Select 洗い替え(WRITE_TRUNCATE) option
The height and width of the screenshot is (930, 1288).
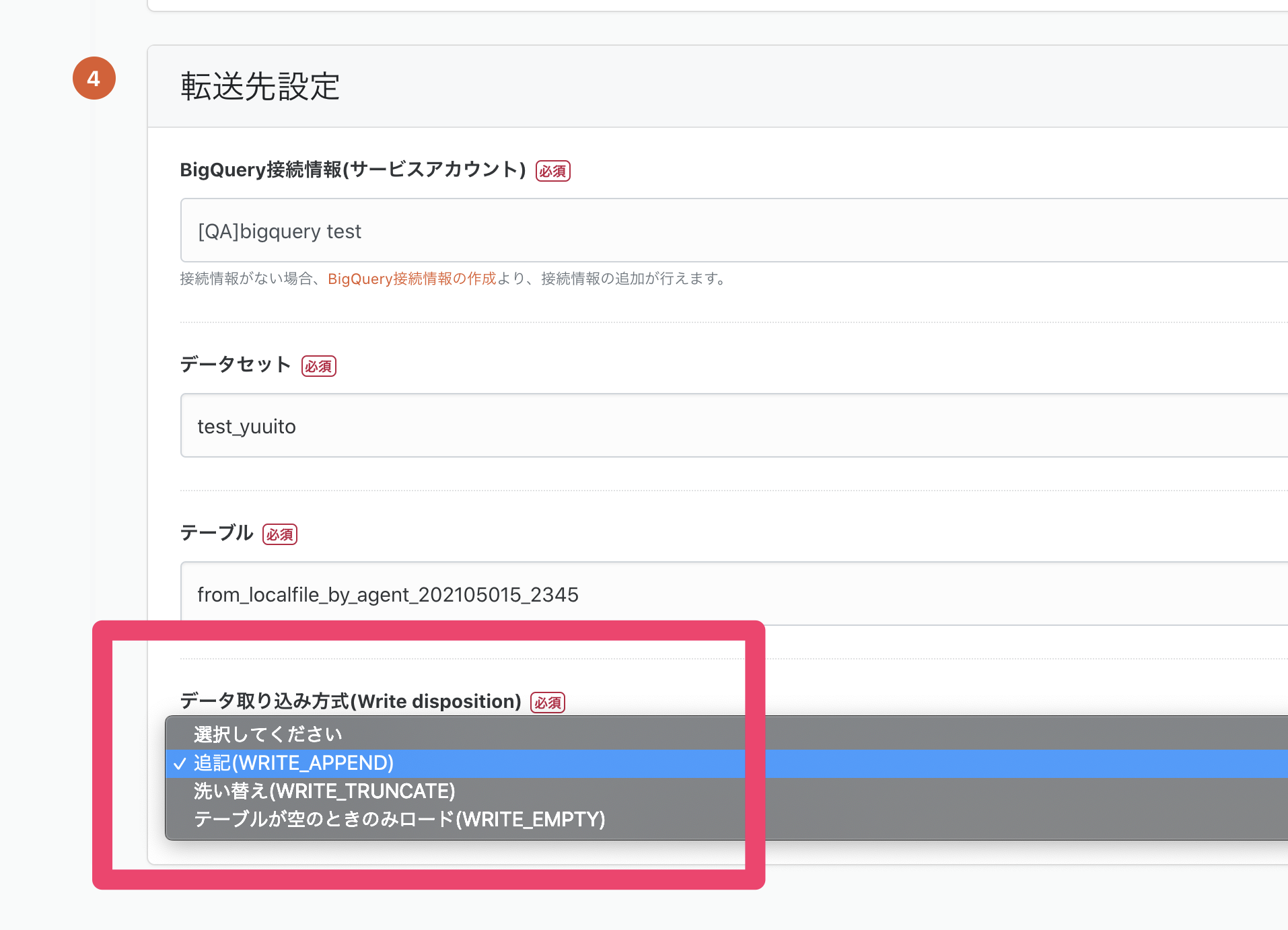(727, 791)
